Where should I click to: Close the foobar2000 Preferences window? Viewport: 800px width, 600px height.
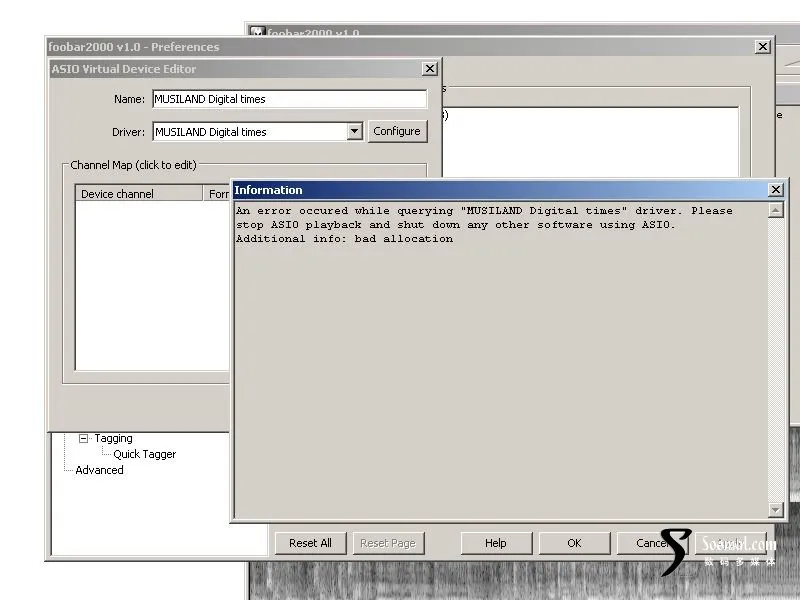pyautogui.click(x=762, y=47)
